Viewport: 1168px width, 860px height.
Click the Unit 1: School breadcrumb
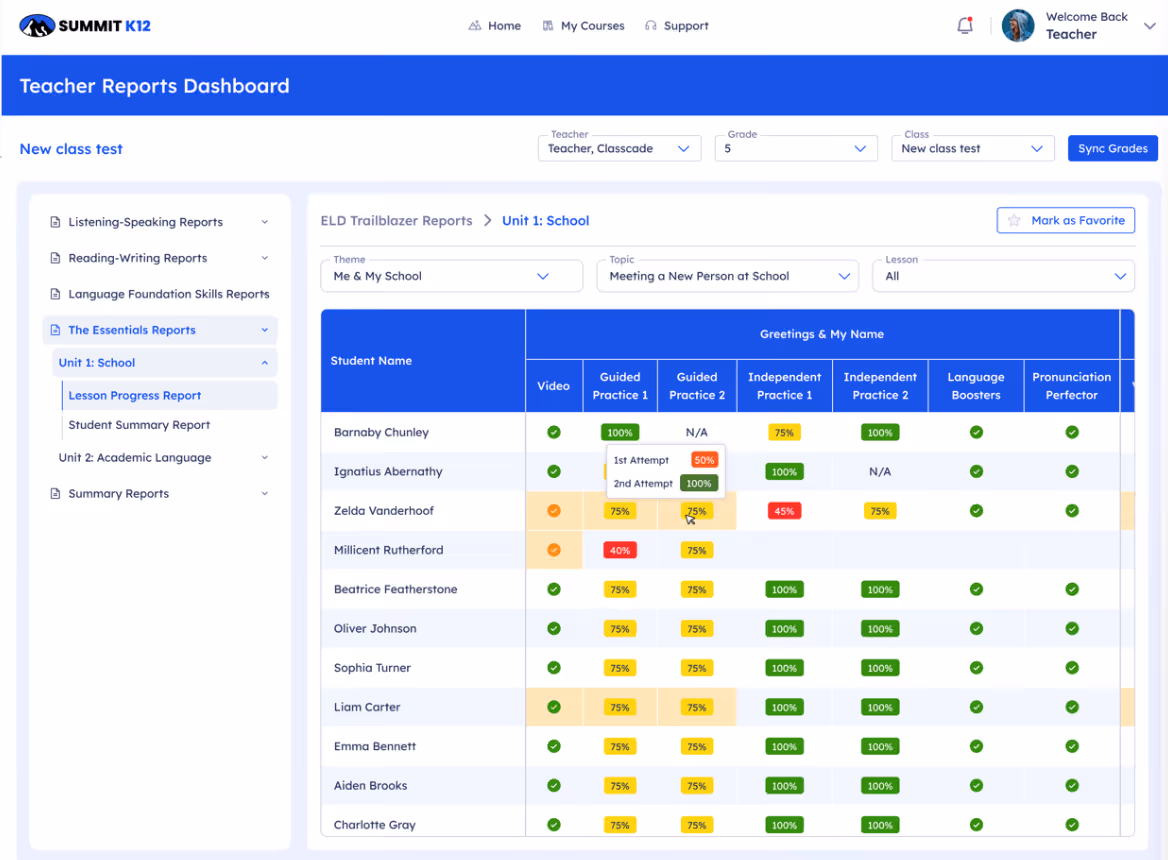tap(545, 220)
